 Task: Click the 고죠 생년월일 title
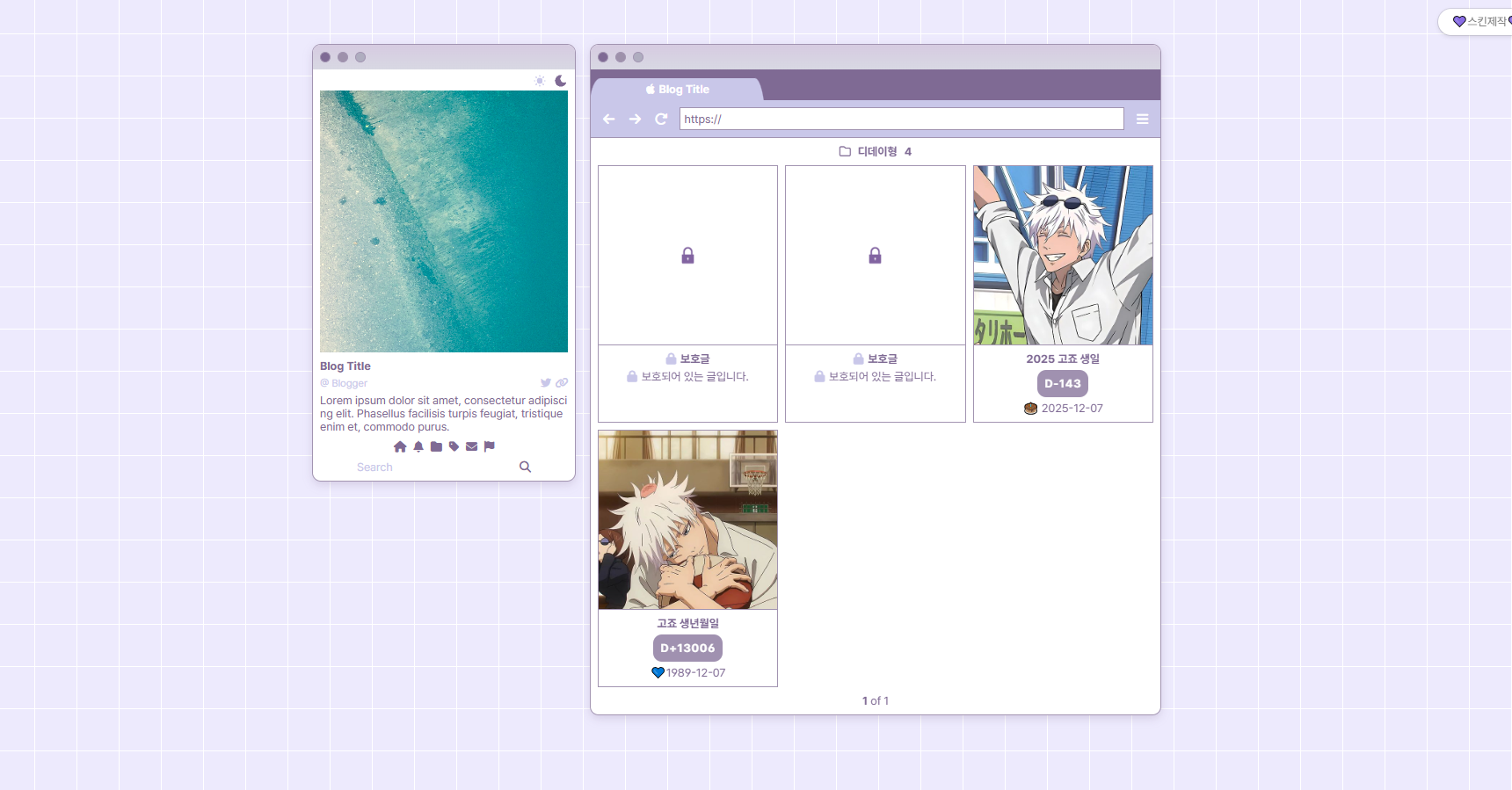(688, 623)
